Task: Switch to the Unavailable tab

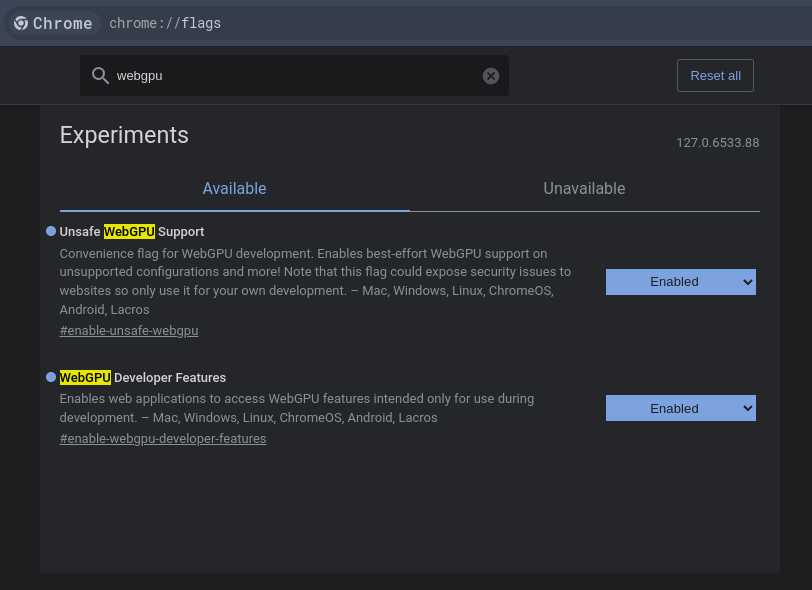Action: pos(584,189)
